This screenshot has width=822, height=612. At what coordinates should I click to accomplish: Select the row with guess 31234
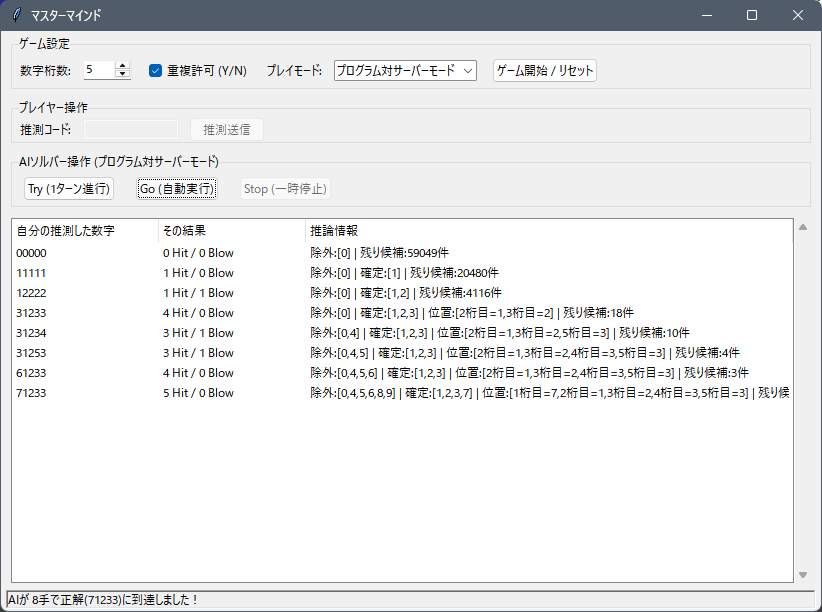[x=402, y=332]
